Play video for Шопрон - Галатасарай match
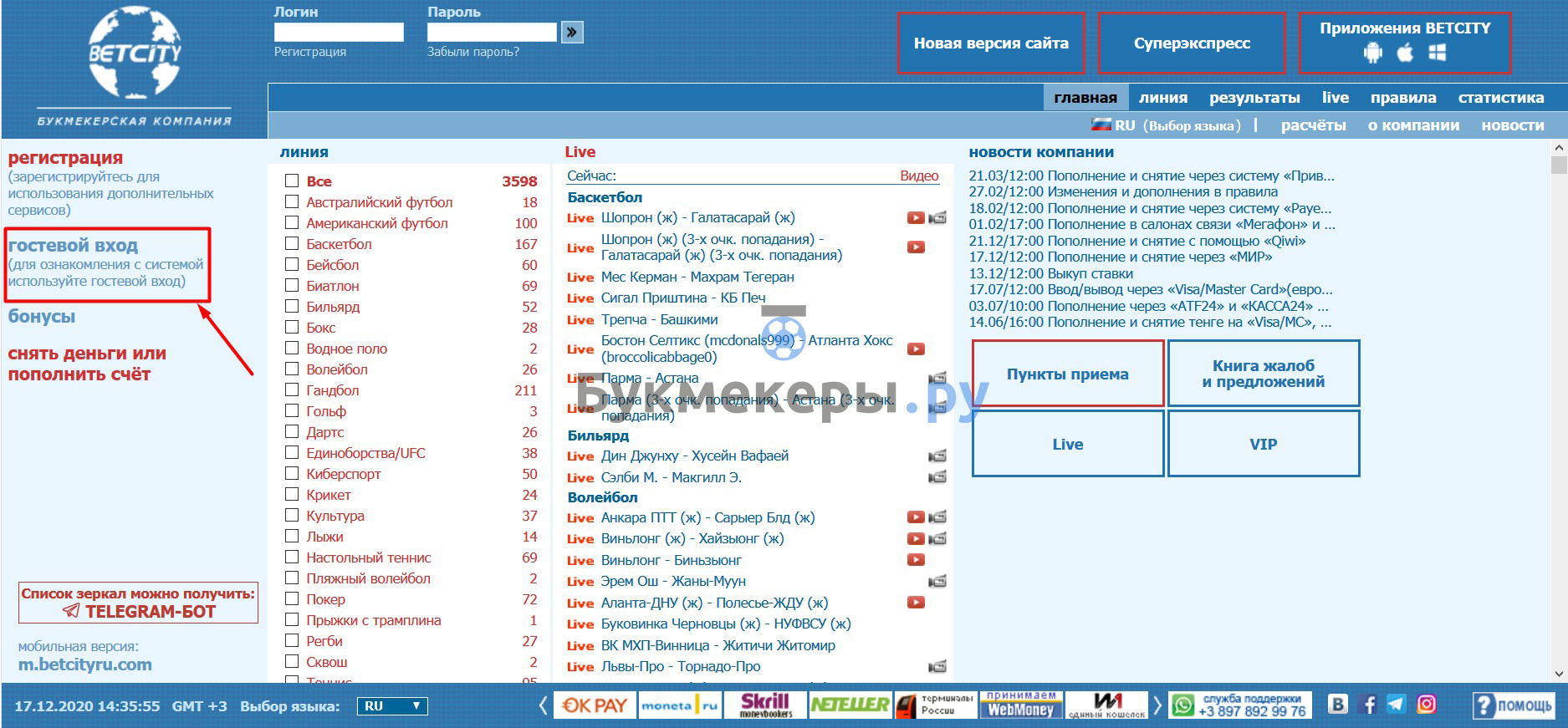This screenshot has height=728, width=1568. tap(916, 218)
